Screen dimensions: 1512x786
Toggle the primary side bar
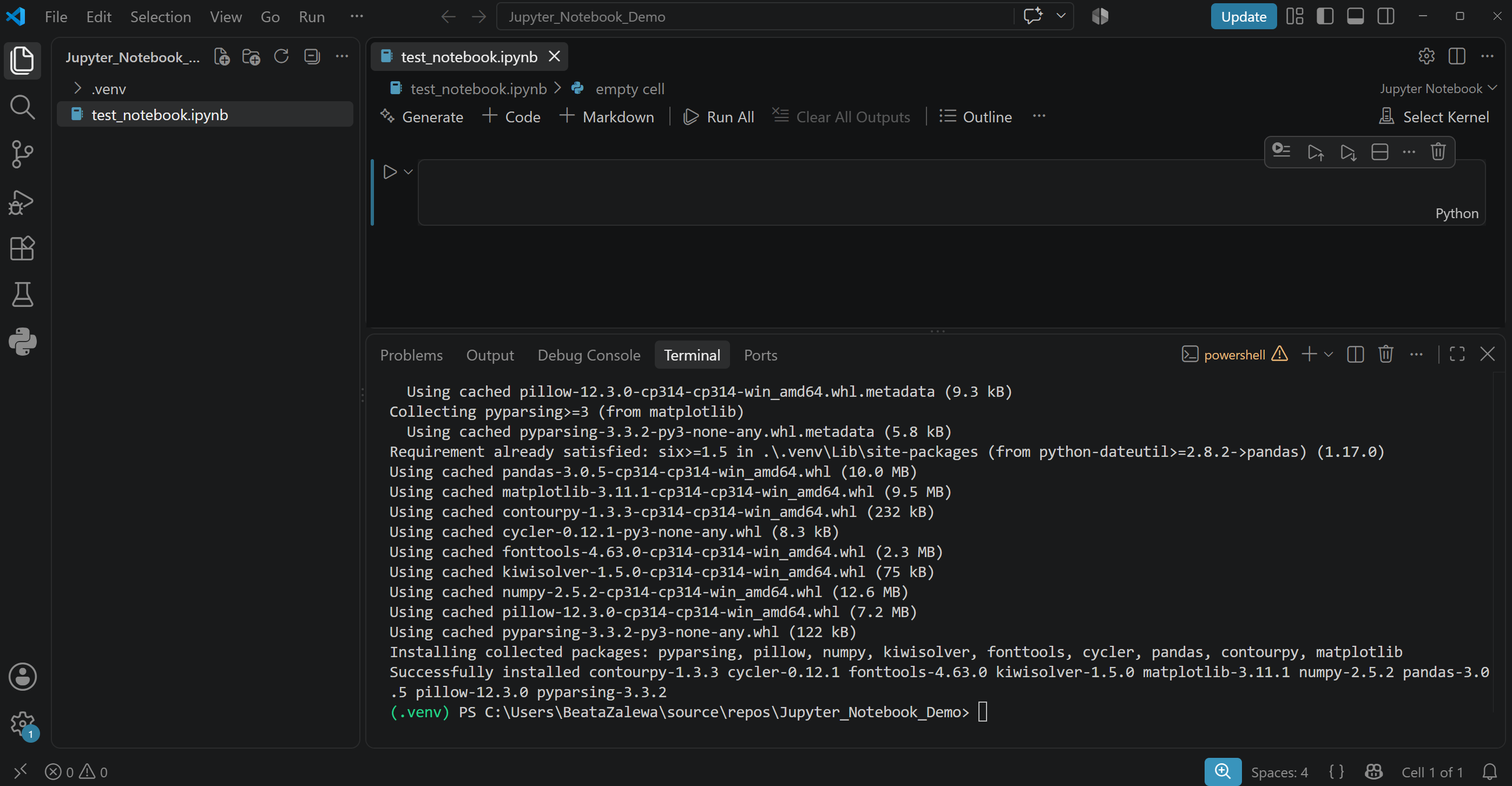pyautogui.click(x=1325, y=16)
